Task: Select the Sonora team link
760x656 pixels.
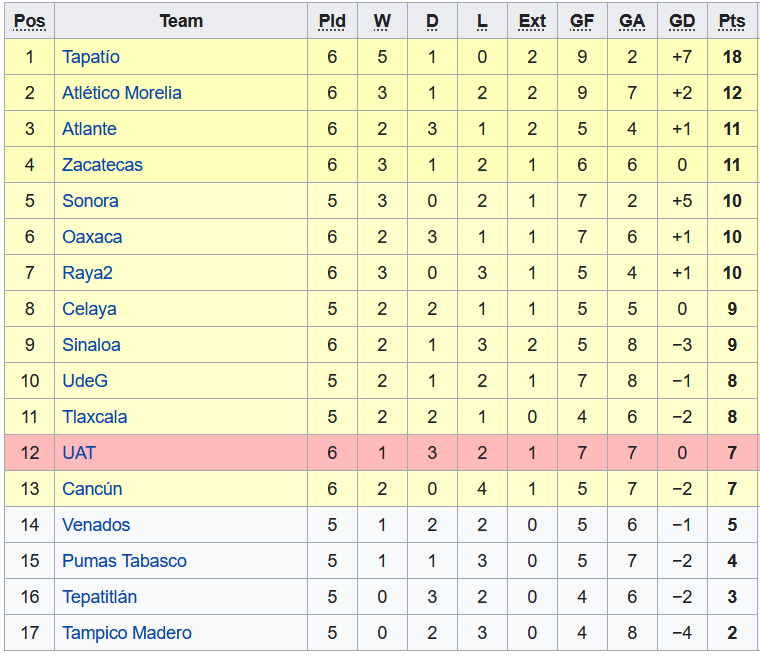Action: point(90,201)
